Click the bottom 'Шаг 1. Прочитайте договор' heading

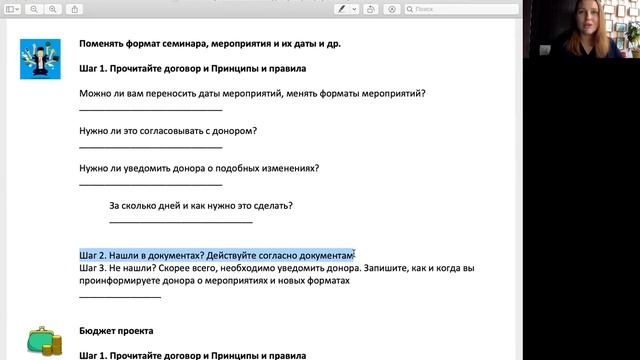coord(193,355)
